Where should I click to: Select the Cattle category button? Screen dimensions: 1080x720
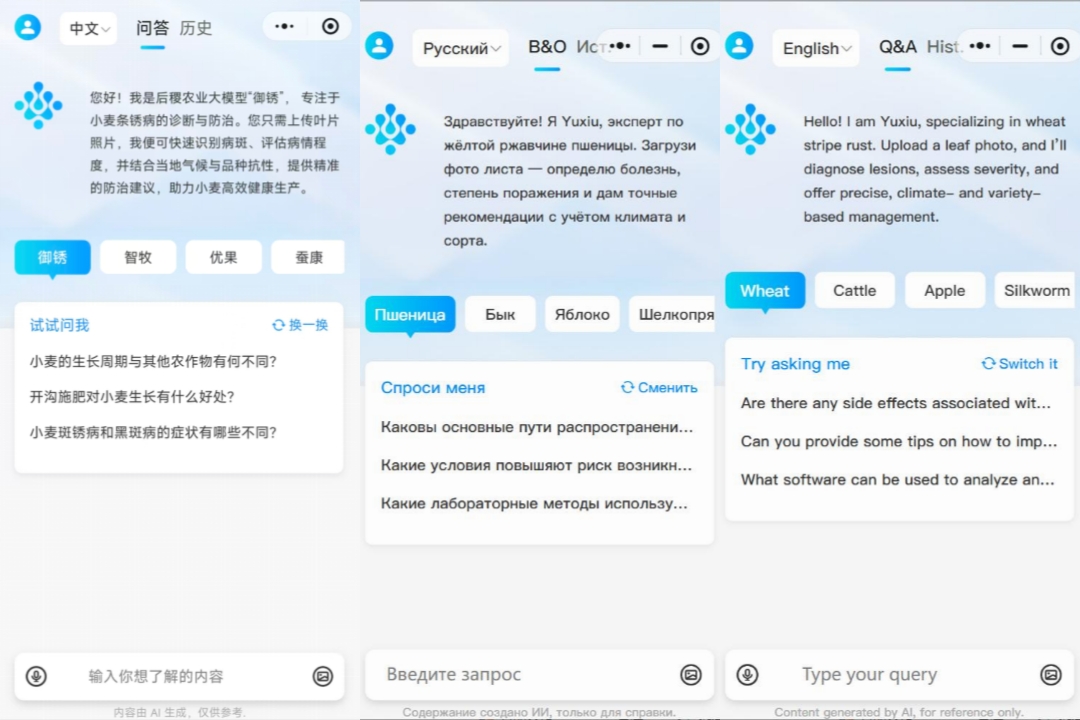(855, 290)
